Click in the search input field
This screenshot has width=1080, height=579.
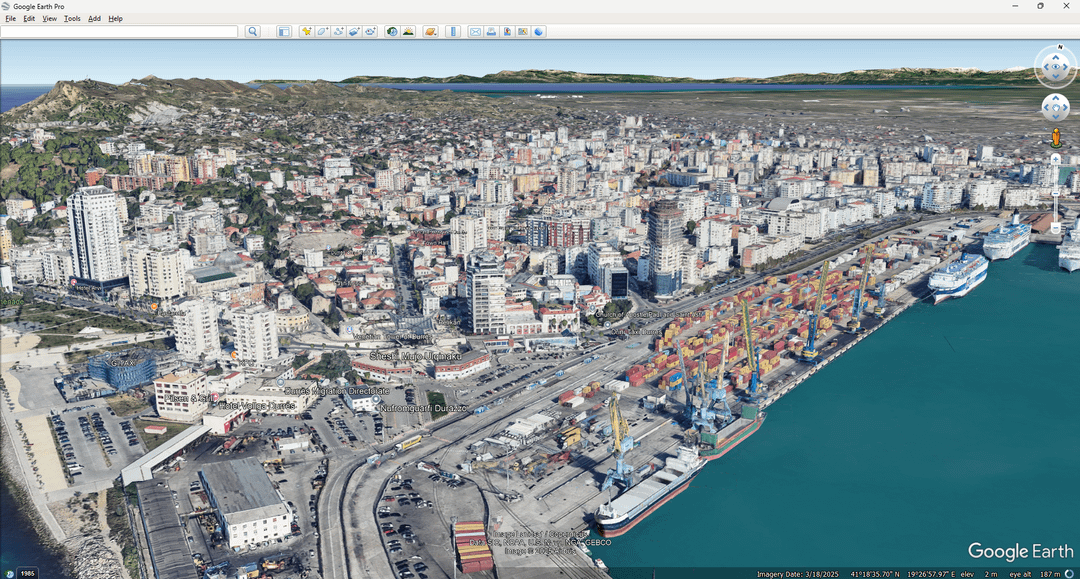coord(120,32)
